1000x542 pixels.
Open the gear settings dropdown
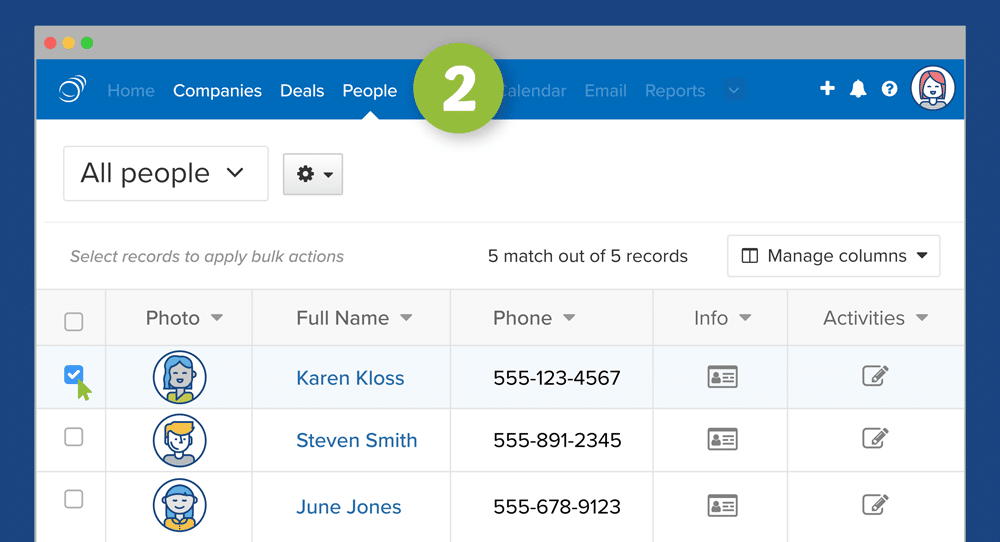[313, 174]
